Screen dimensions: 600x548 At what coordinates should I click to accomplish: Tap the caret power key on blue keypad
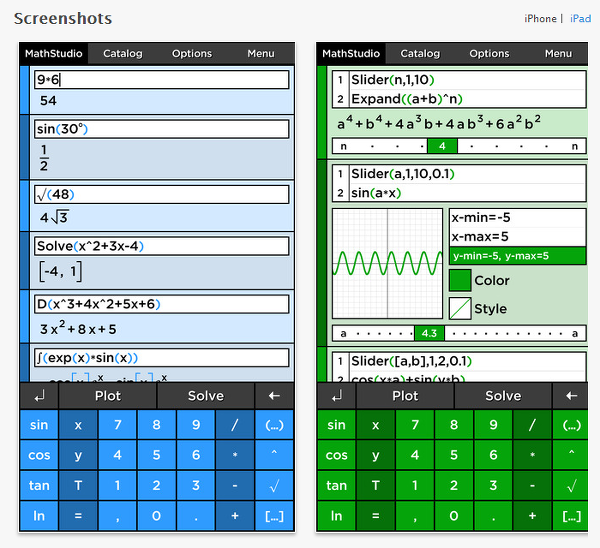point(274,455)
